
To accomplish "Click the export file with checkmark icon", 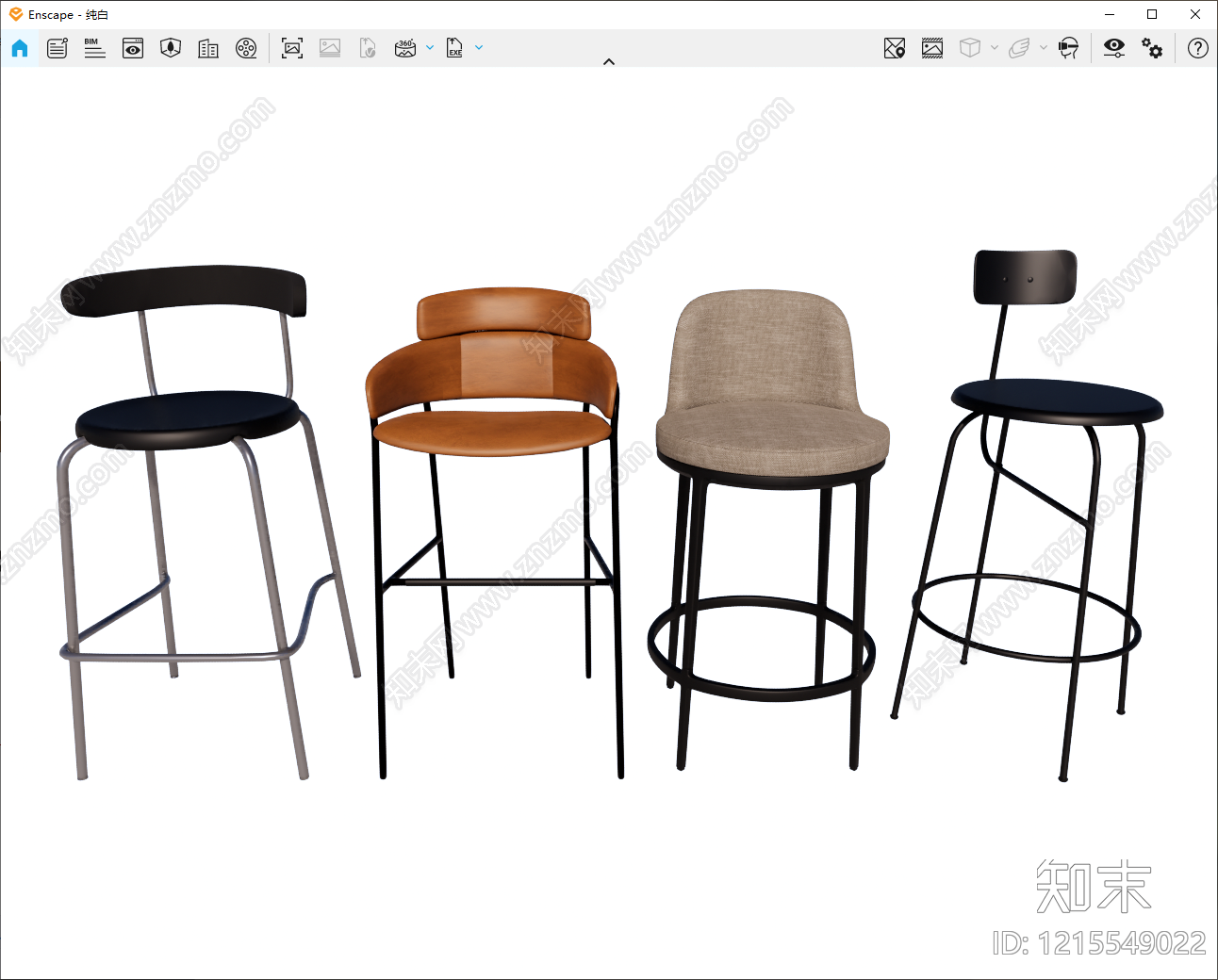I will tap(368, 48).
